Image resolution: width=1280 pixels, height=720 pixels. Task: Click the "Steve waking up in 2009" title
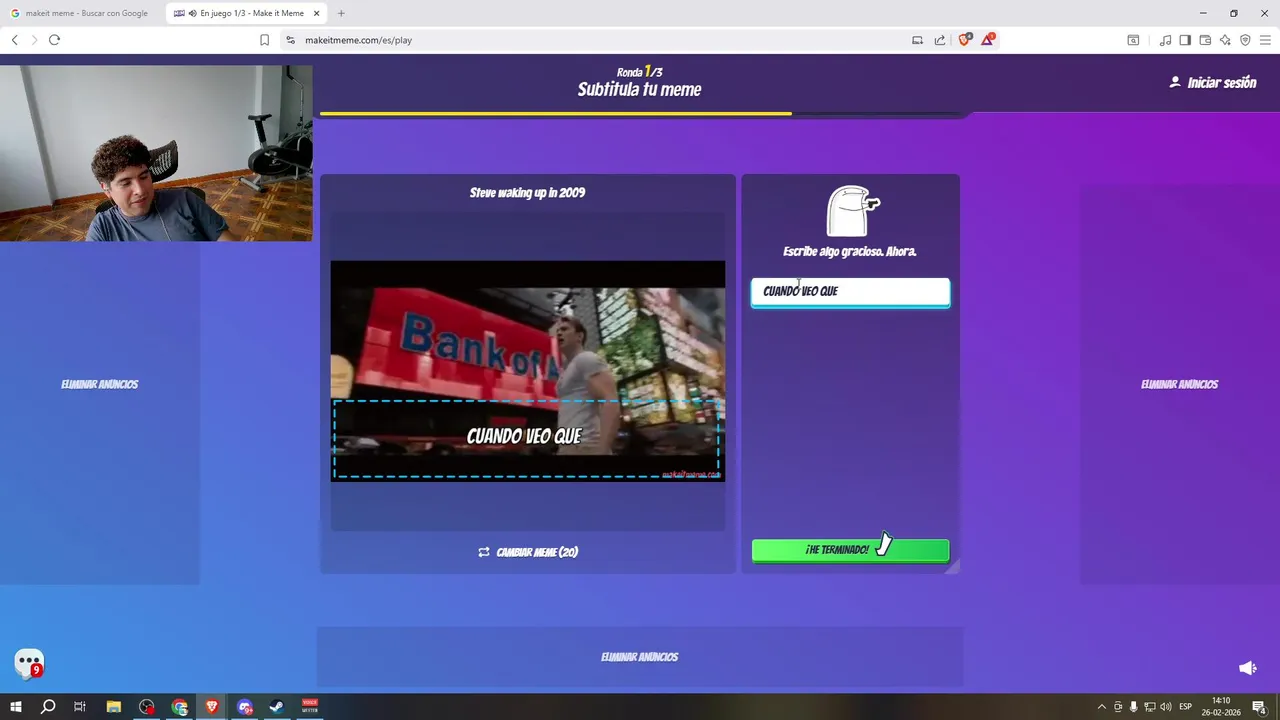click(x=527, y=193)
